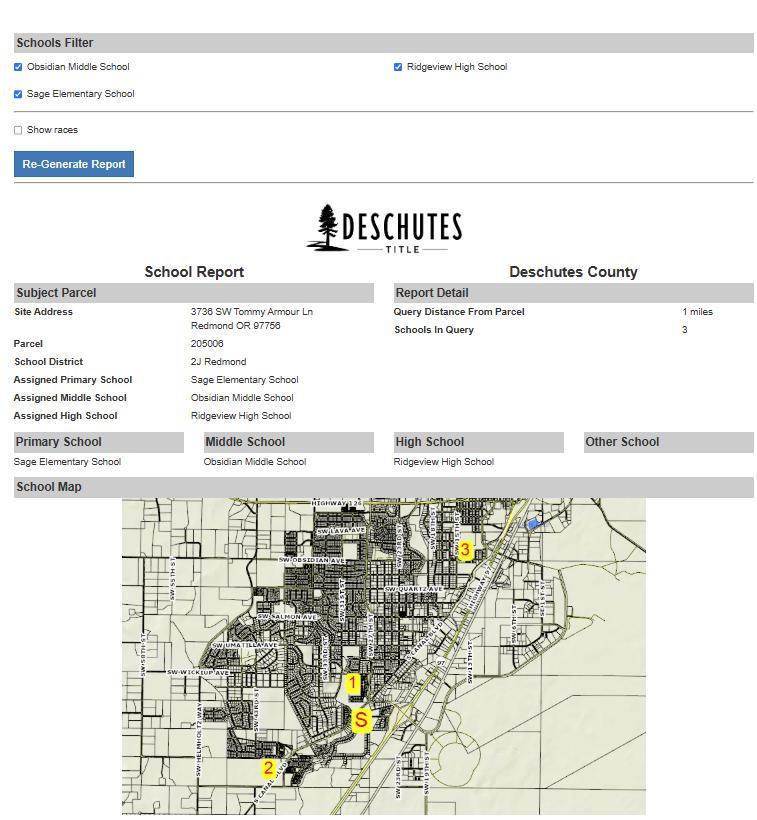Image resolution: width=757 pixels, height=820 pixels.
Task: Click the Schools In Query count 3
Action: click(684, 330)
